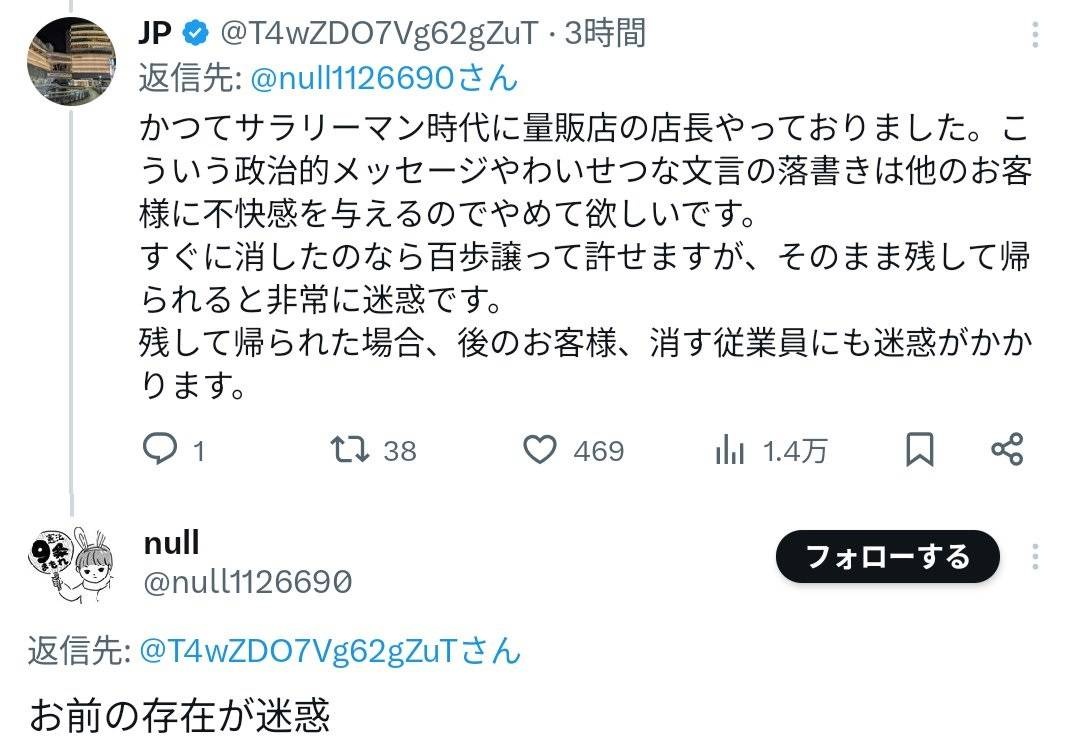Click the @T4wZDO7Vg62gZuT handle in post header
The width and height of the screenshot is (1079, 744).
(379, 33)
